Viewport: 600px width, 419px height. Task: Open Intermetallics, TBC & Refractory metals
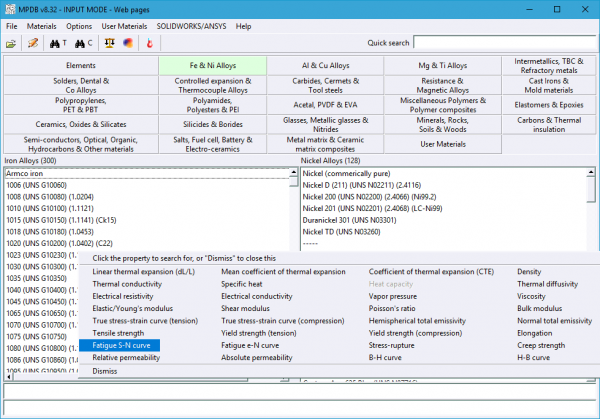(x=549, y=65)
